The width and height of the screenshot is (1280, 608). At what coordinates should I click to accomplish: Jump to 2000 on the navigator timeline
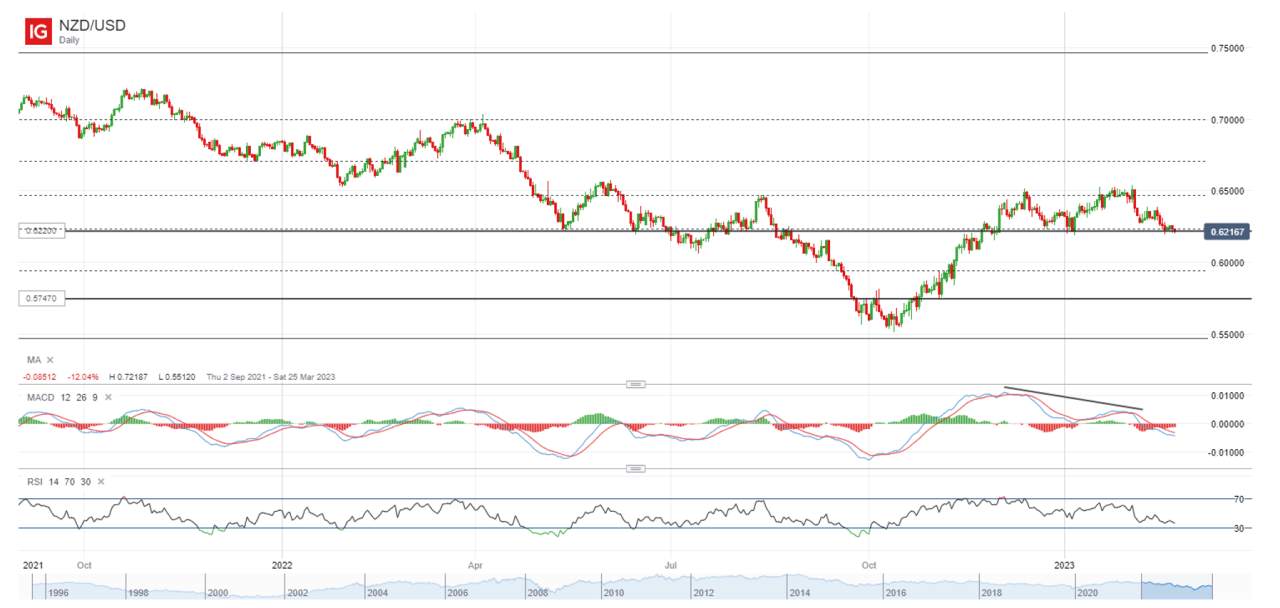pyautogui.click(x=217, y=592)
